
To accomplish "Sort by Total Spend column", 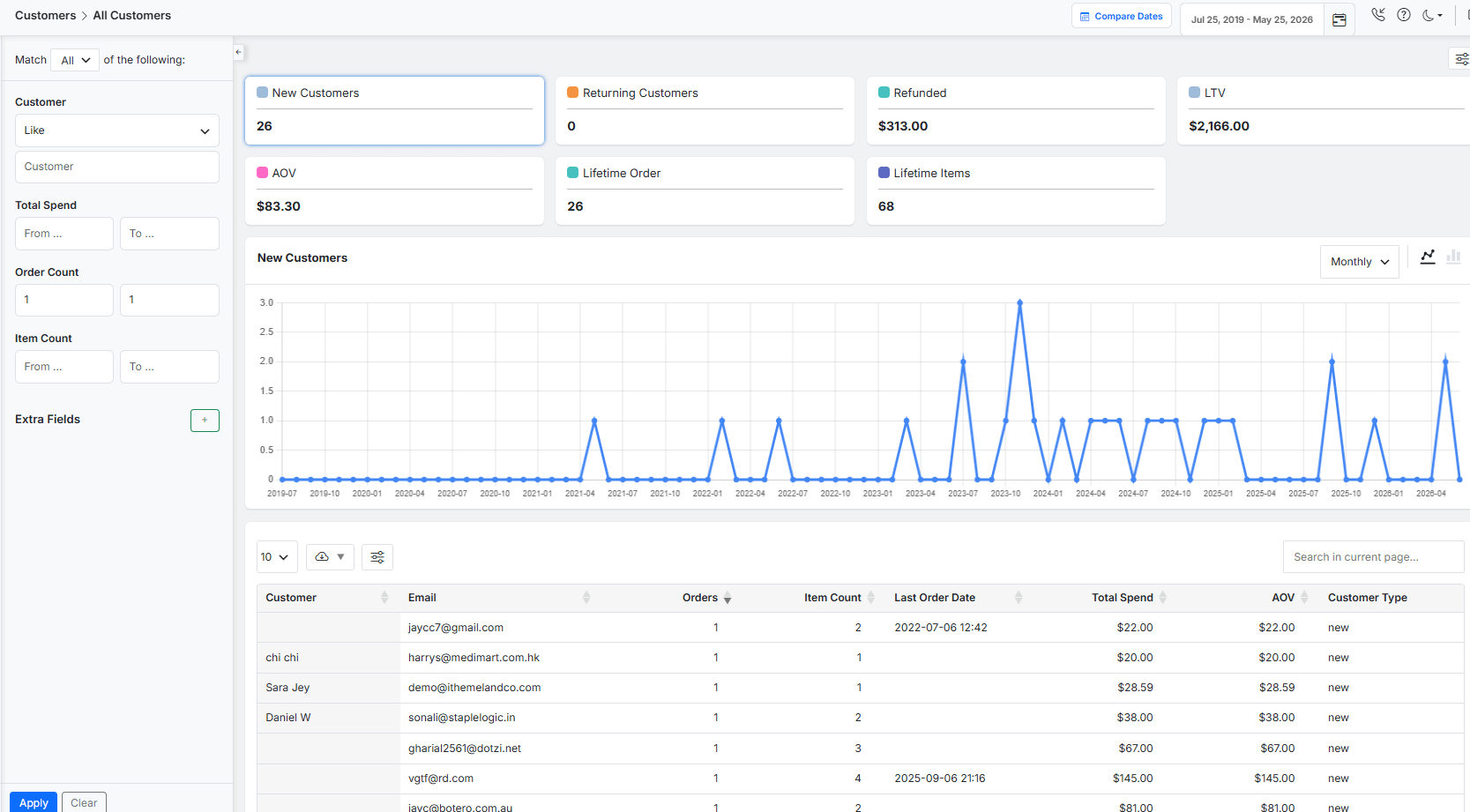I will 1163,598.
